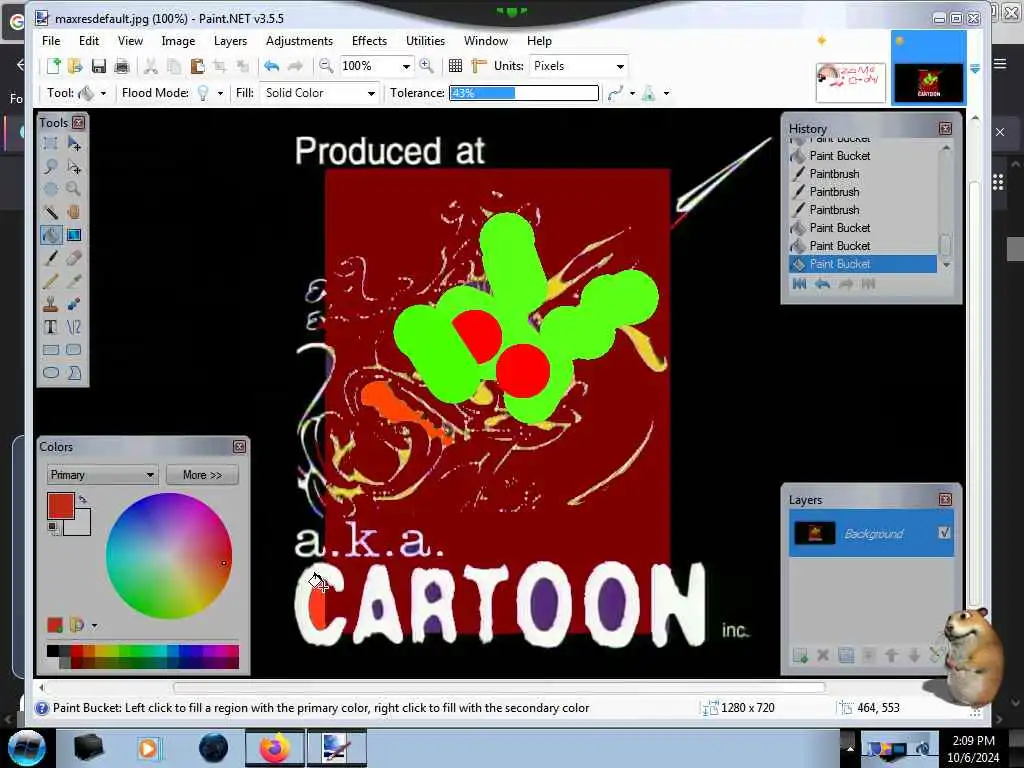Viewport: 1024px width, 768px height.
Task: Select the Freeform Shape tool
Action: pyautogui.click(x=74, y=373)
